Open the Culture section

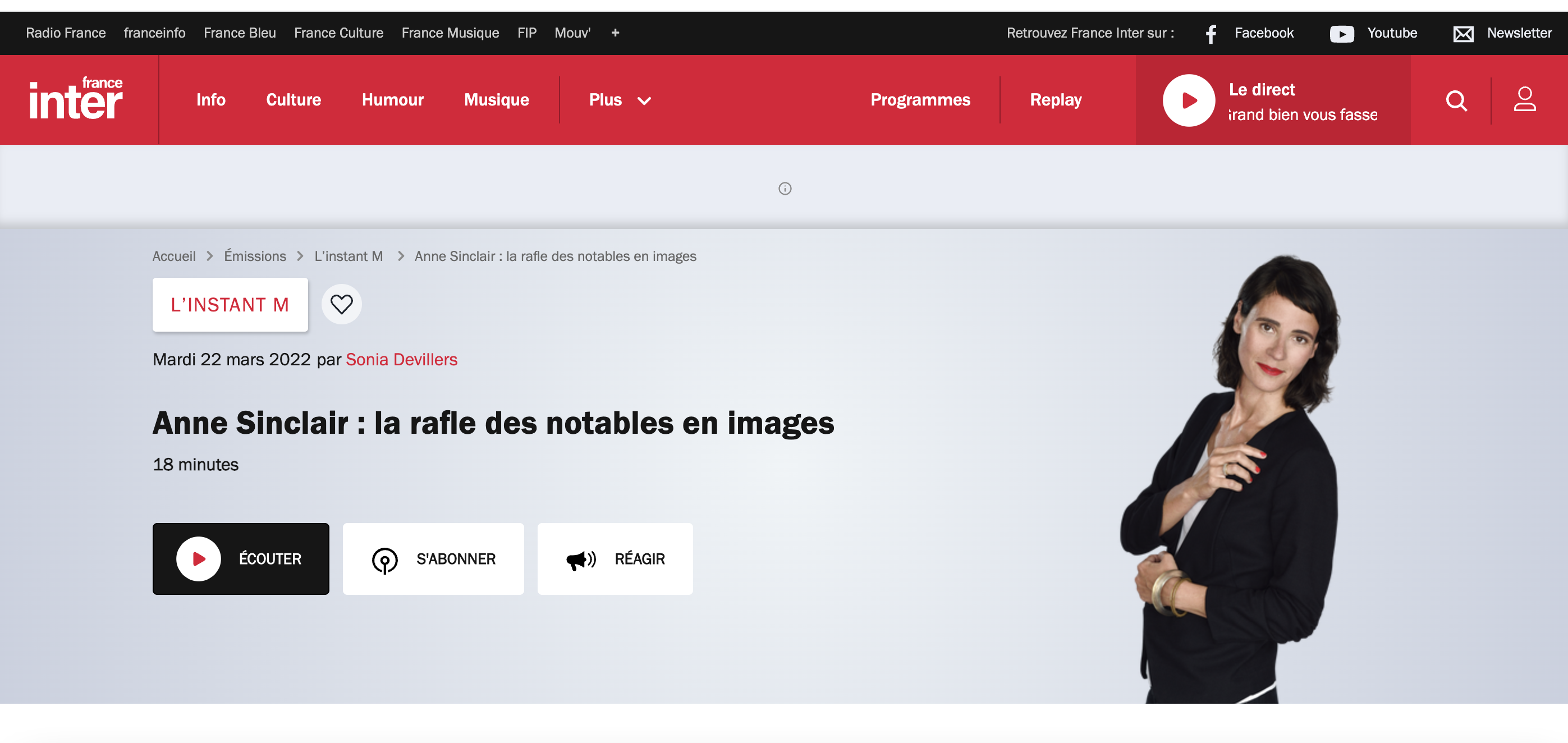(294, 100)
